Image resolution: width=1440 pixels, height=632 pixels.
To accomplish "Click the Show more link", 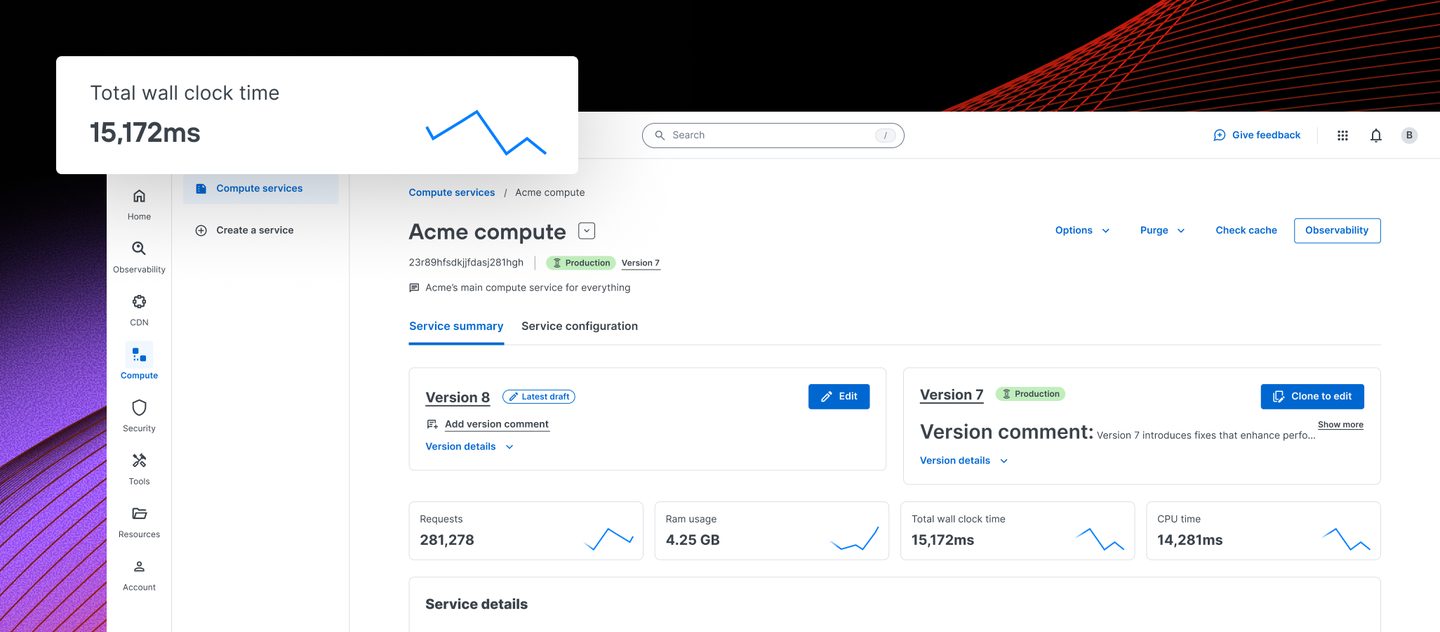I will pos(1340,425).
